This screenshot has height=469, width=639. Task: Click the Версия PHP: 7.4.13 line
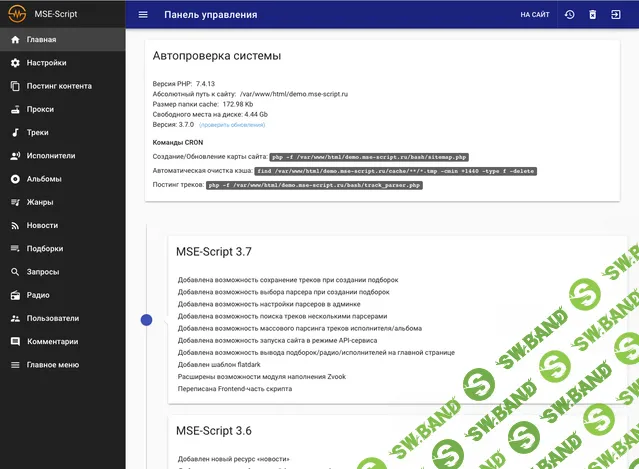coord(184,84)
